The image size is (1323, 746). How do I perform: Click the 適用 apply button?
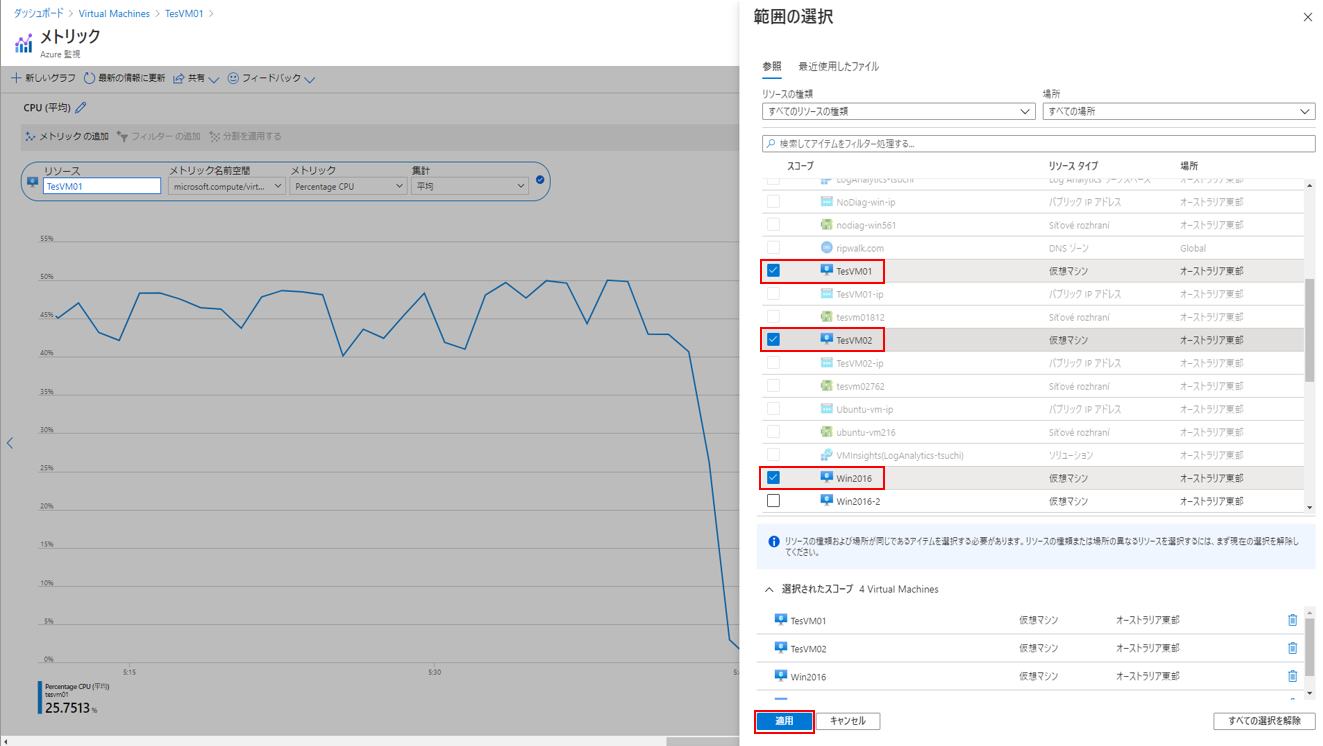coord(784,720)
